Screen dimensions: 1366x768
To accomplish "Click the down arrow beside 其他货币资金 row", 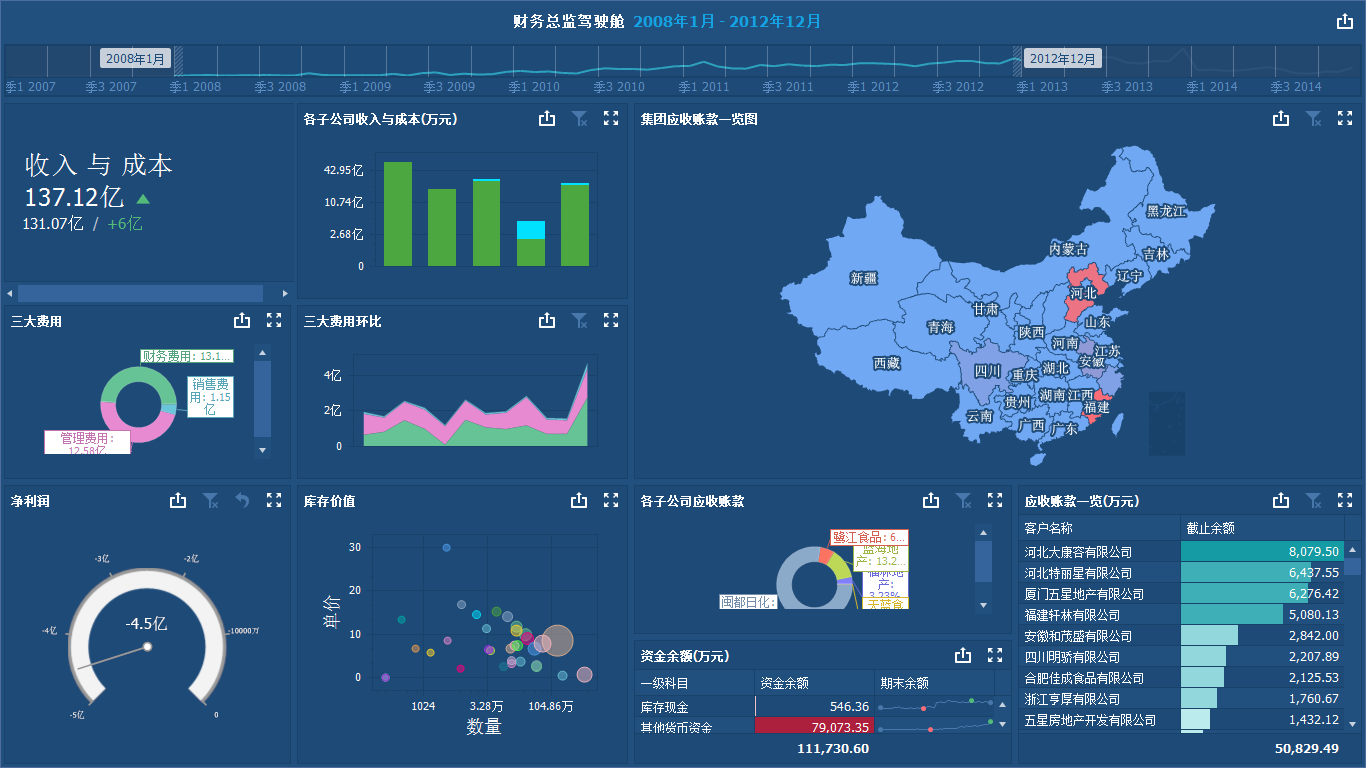I will [x=1002, y=727].
